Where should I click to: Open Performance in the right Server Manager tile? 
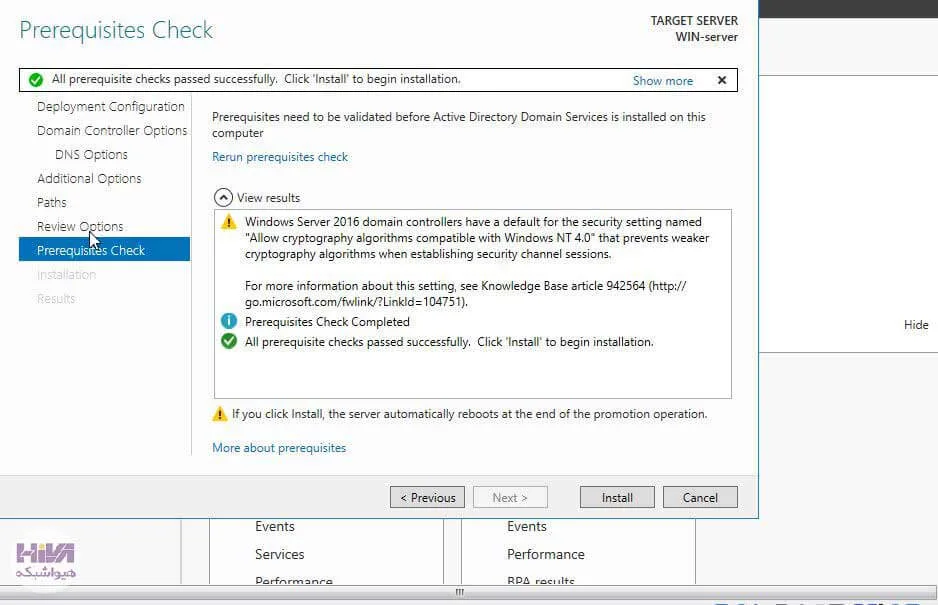coord(546,555)
